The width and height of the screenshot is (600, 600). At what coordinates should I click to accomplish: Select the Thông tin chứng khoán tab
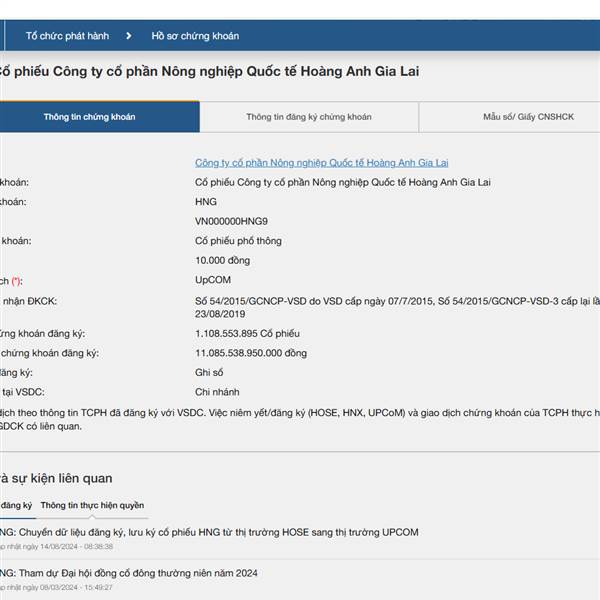click(x=99, y=117)
